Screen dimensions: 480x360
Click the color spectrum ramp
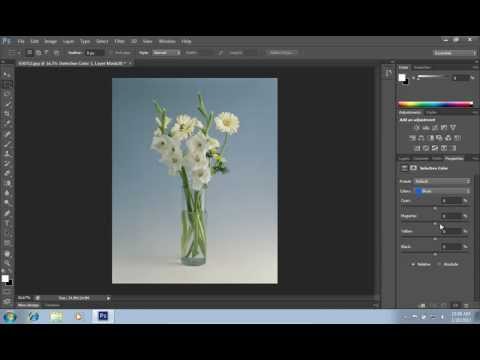point(436,104)
